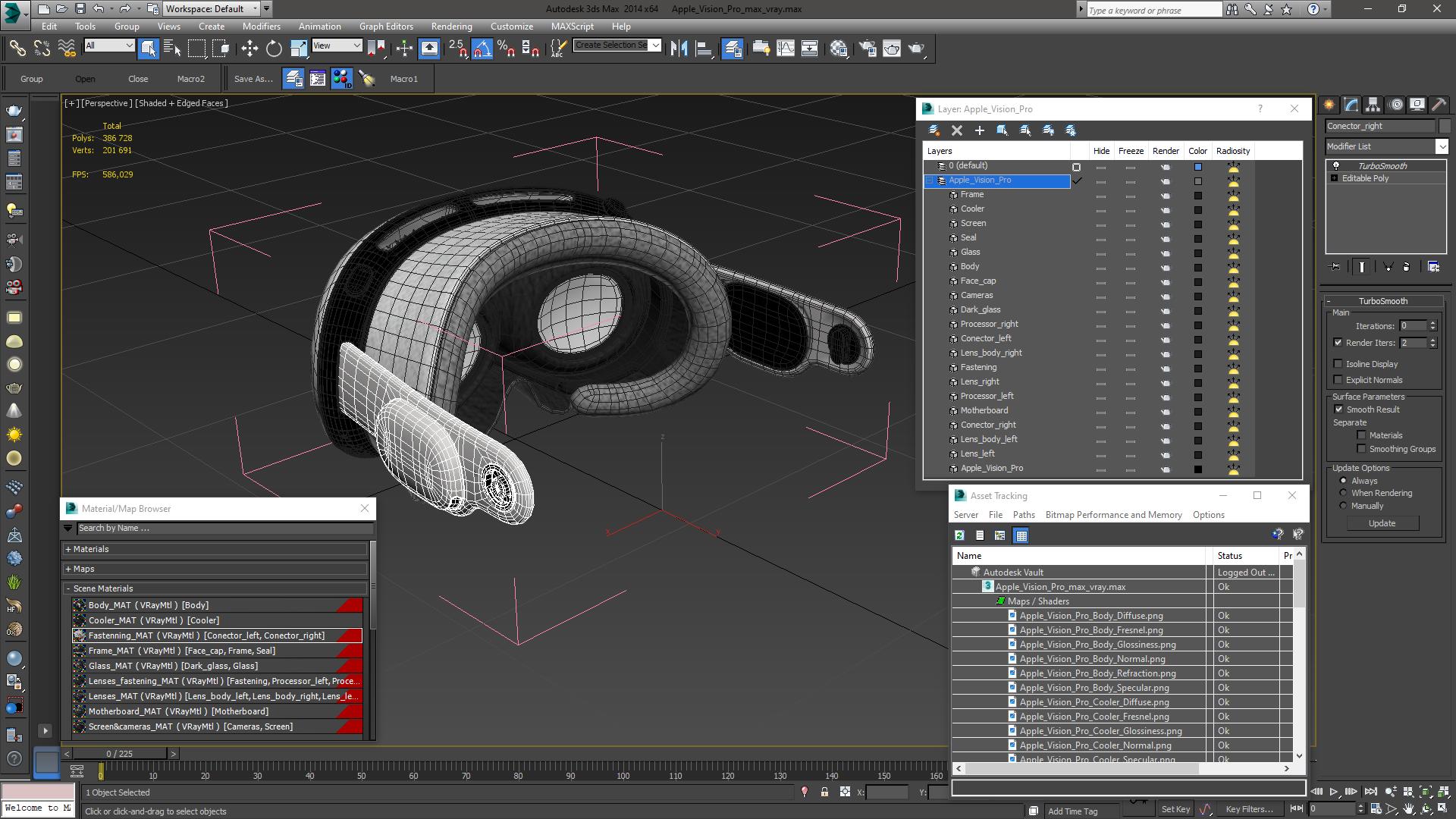
Task: Click the Asset Tracking refresh icon
Action: pyautogui.click(x=959, y=535)
